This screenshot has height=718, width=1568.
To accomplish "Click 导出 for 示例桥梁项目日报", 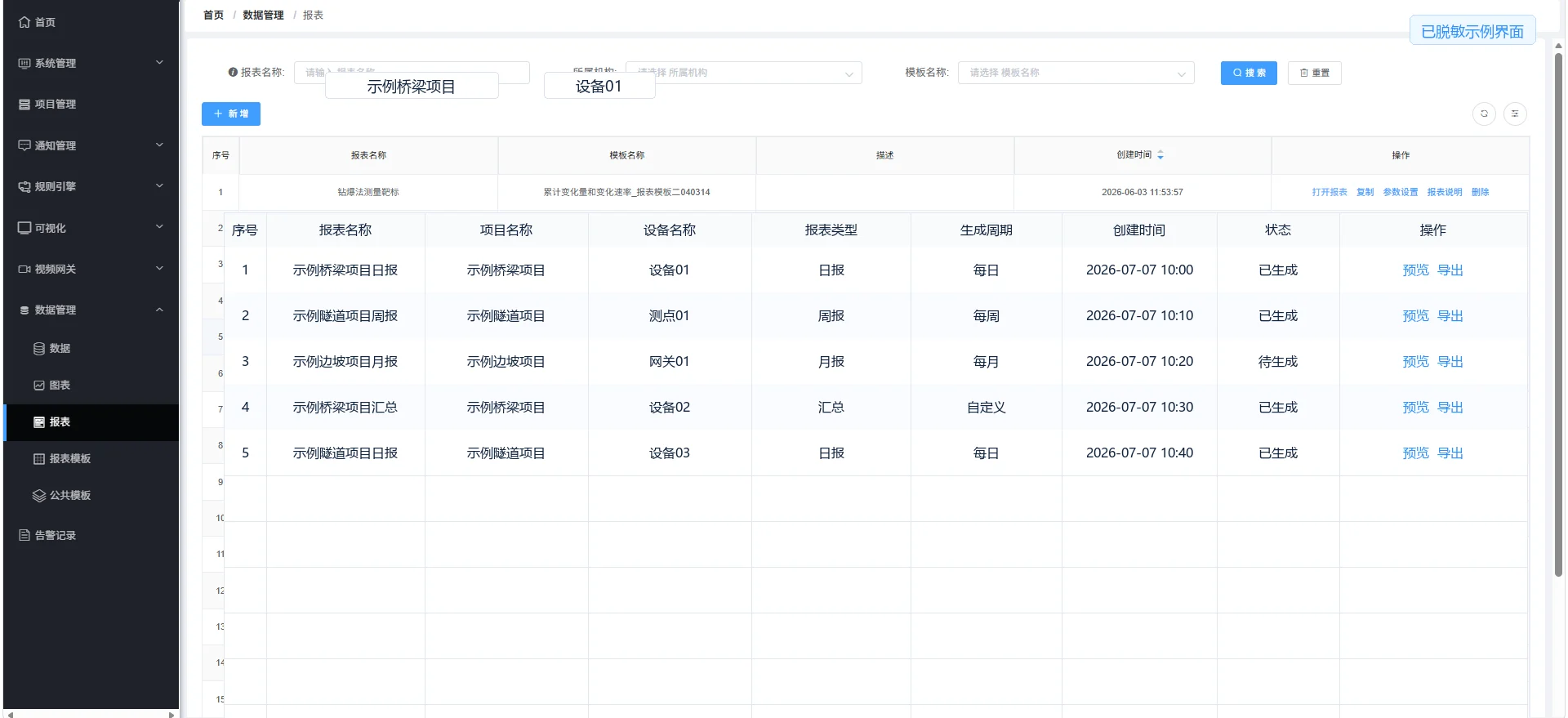I will point(1450,270).
